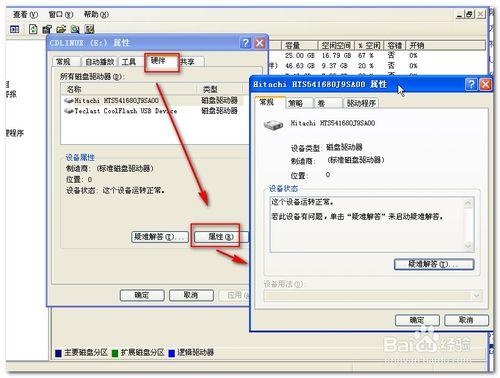
Task: Click the 这个设备运转正常 status text in CDLINUX dialog
Action: 133,191
